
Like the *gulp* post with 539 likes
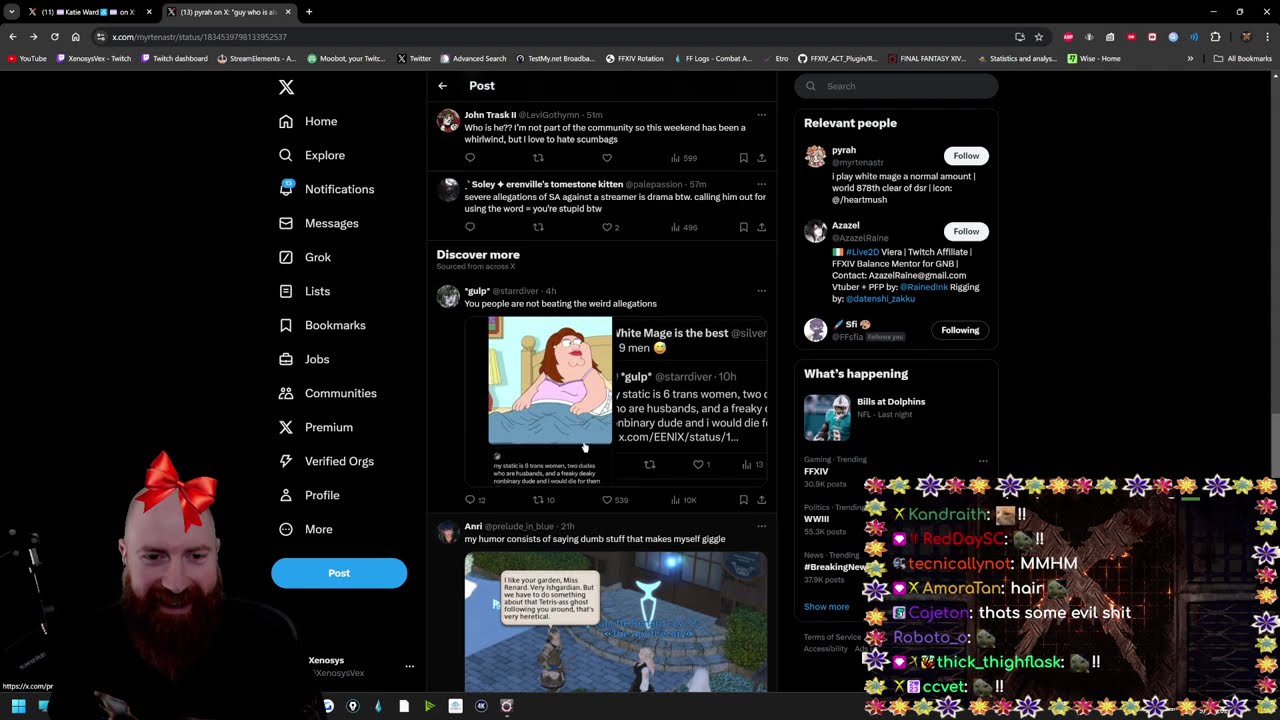614,500
